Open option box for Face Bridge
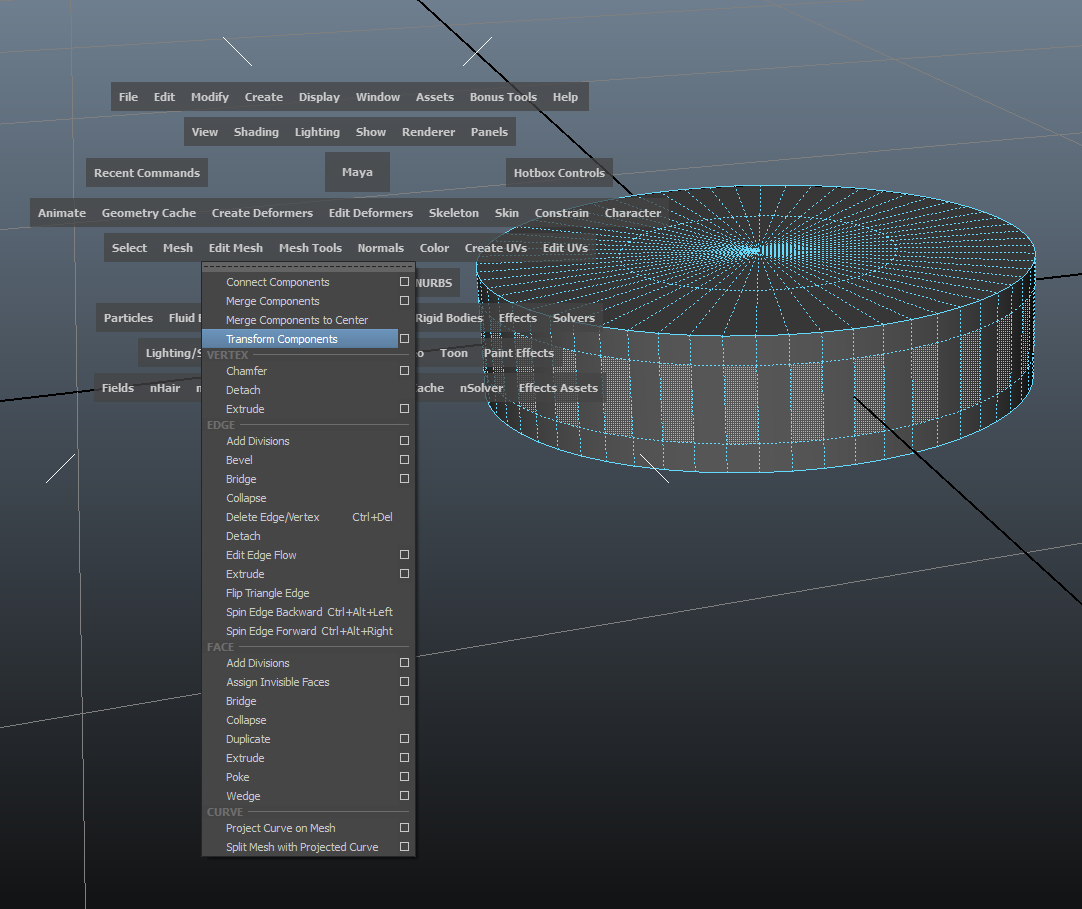This screenshot has height=909, width=1082. pos(404,701)
